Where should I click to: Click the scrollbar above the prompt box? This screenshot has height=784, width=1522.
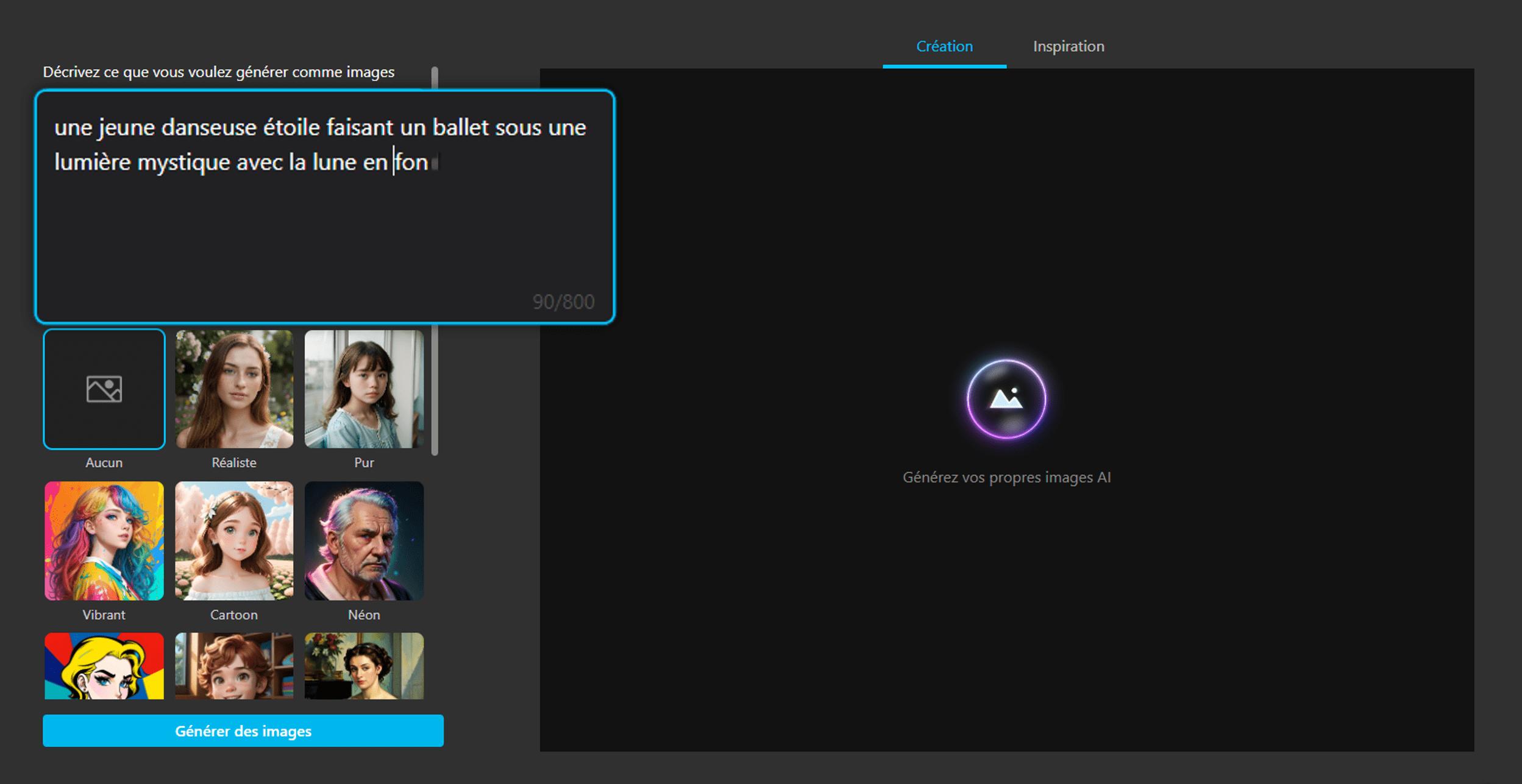(435, 77)
